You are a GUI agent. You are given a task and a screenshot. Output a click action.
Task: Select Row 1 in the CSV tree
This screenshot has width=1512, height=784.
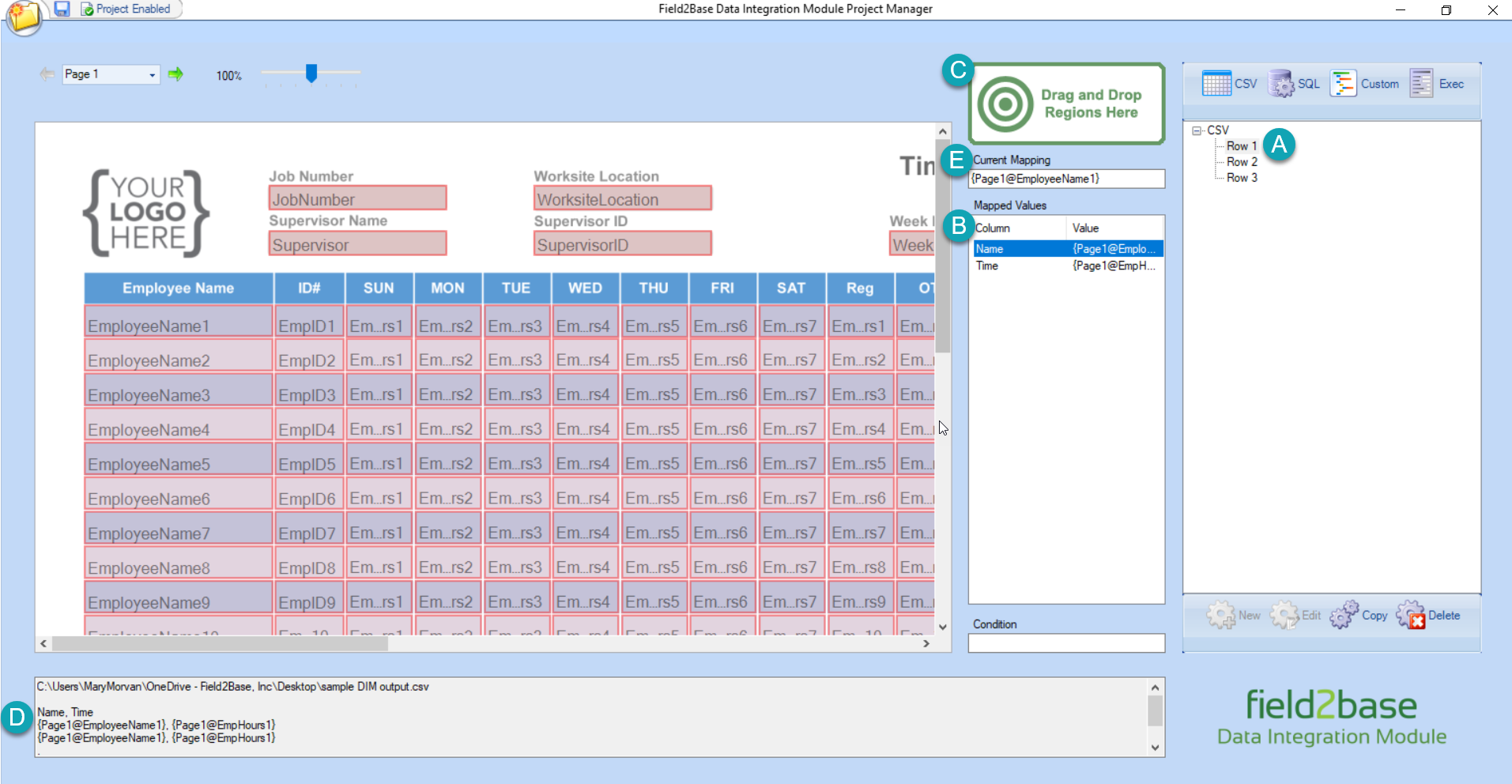1242,146
